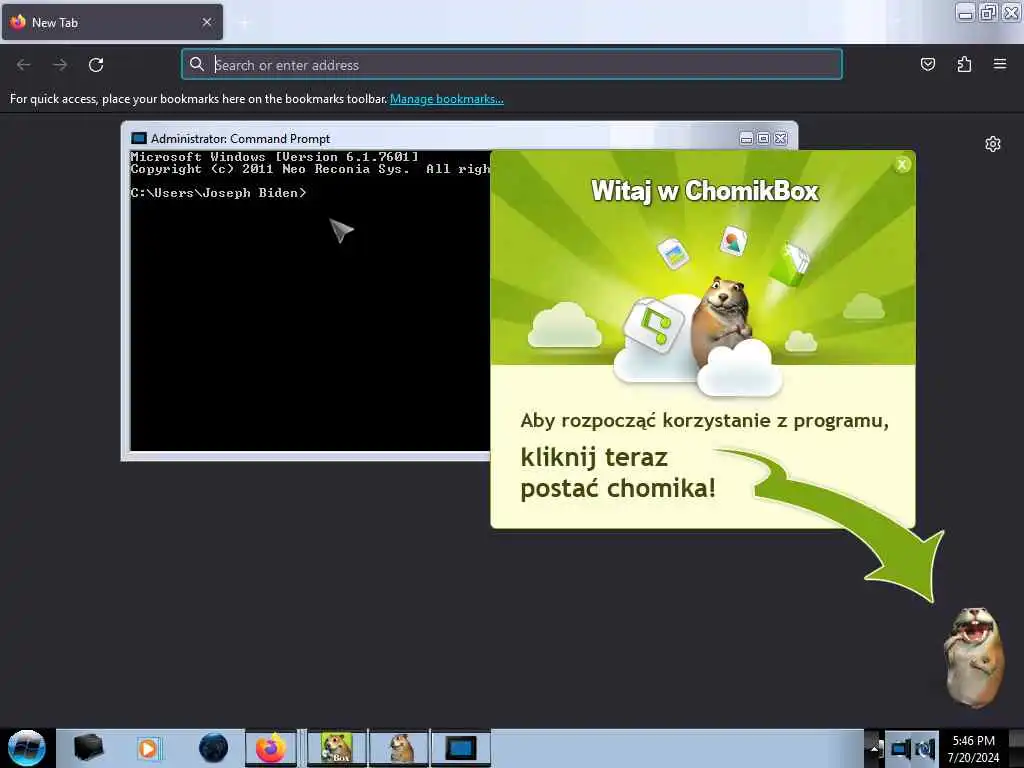Focus the Search or enter address field
Viewport: 1024px width, 768px height.
(511, 65)
